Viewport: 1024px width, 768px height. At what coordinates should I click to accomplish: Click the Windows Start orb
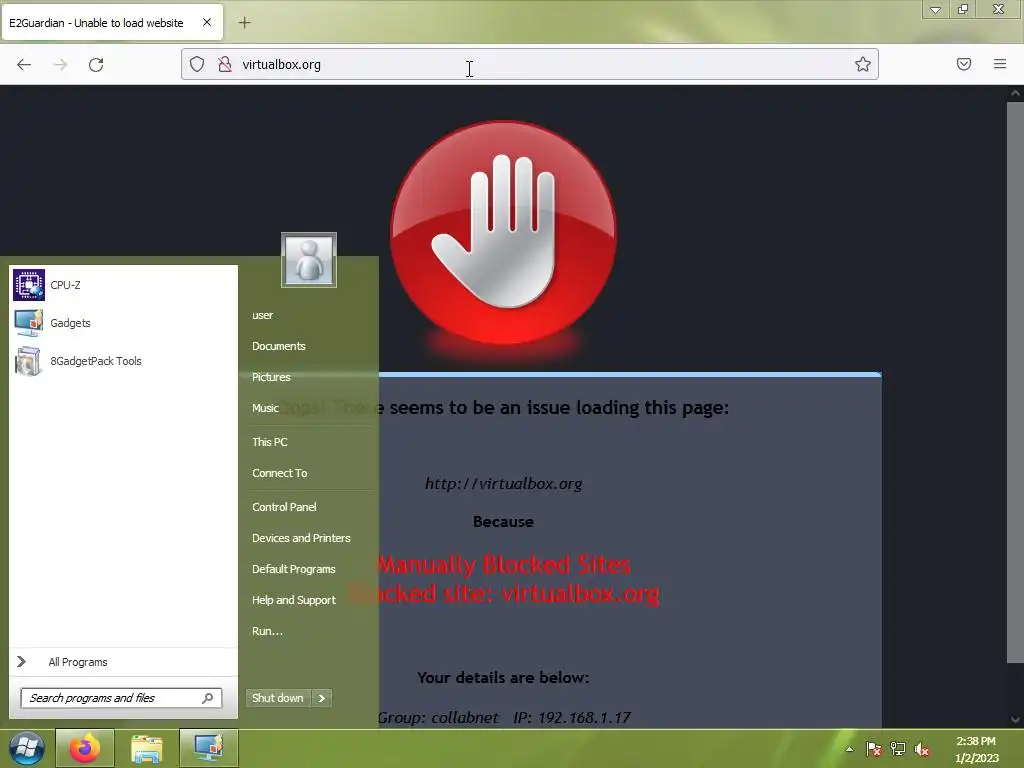tap(27, 748)
